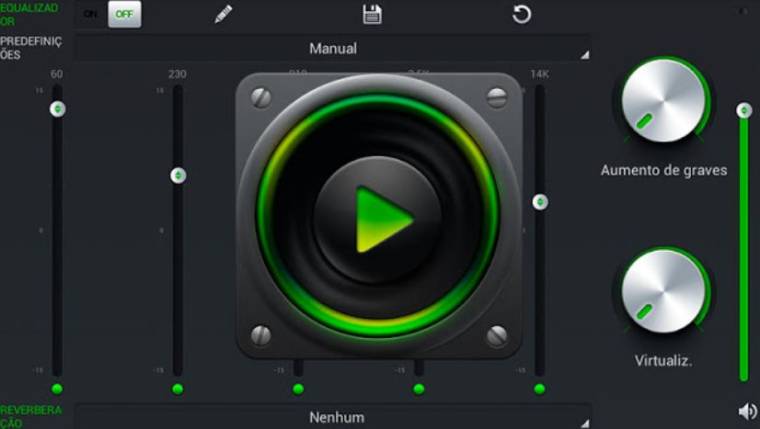Click the 60 Hz band slider handle

(58, 109)
